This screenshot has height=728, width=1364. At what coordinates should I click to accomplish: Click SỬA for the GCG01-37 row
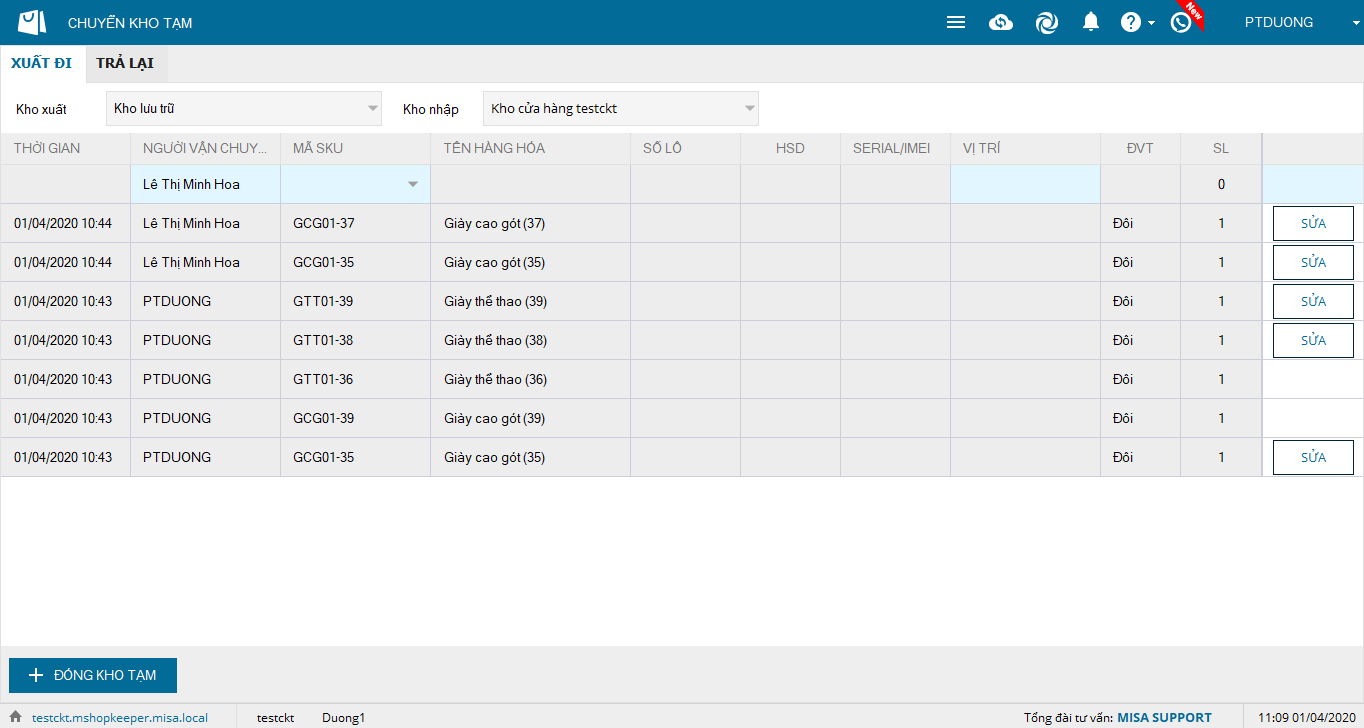[1312, 223]
